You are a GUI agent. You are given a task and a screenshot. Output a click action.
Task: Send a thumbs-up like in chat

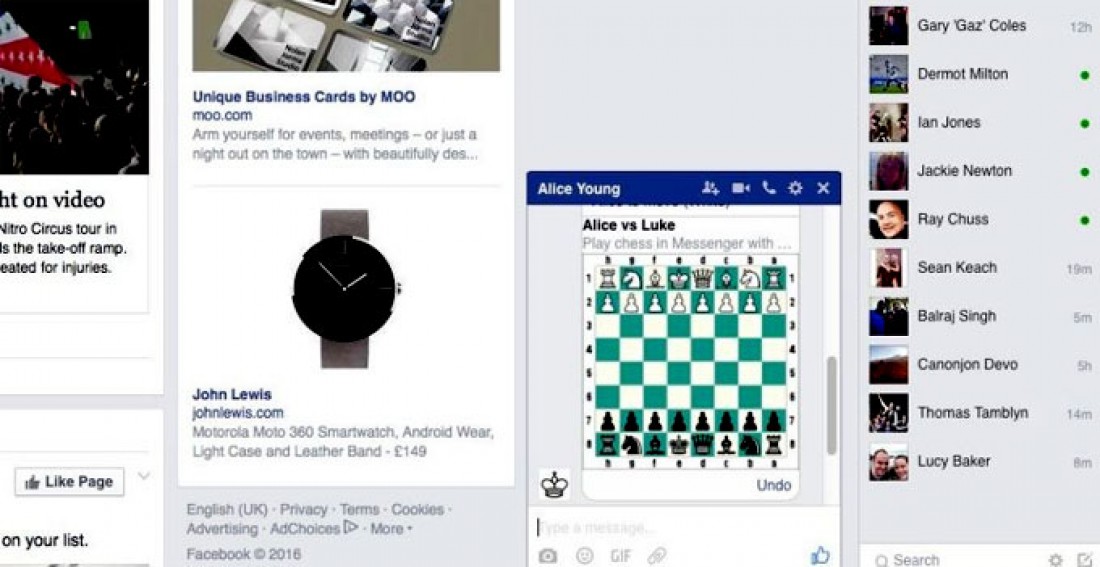[x=820, y=556]
